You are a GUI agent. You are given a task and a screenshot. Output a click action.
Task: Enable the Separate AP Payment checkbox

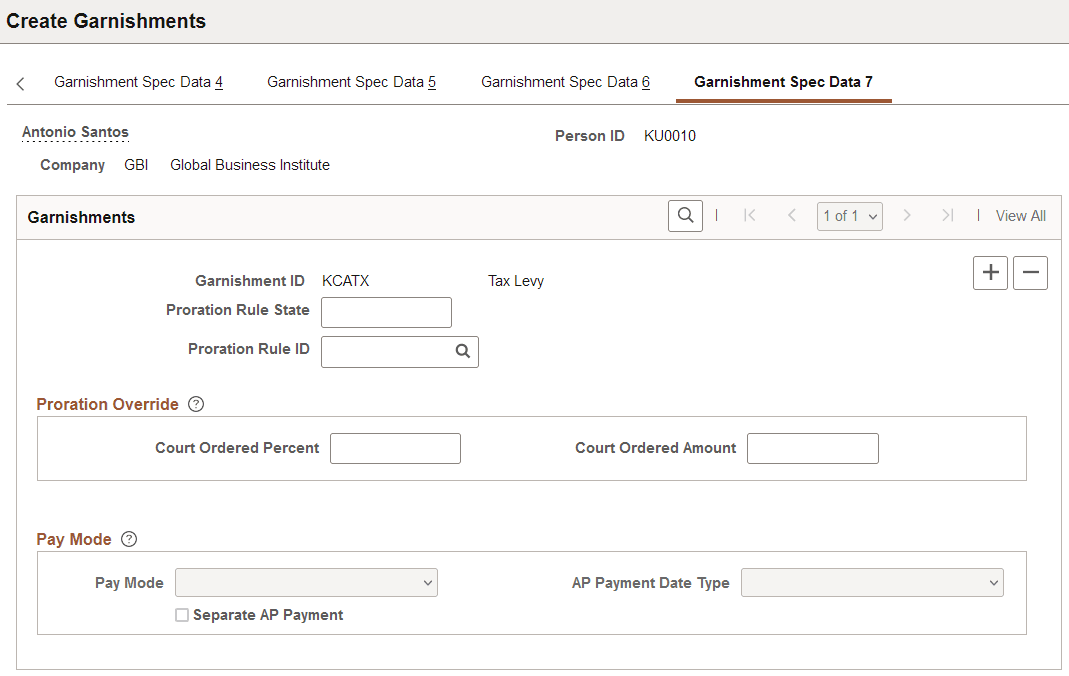point(182,614)
